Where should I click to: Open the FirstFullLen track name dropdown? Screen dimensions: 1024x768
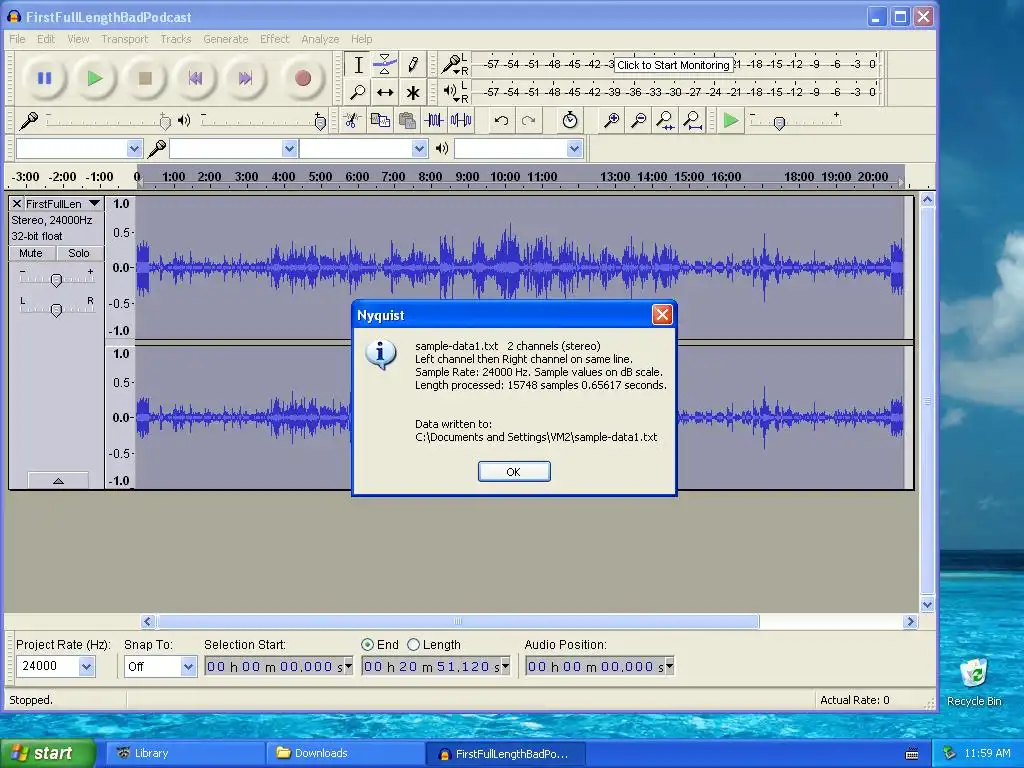pos(95,204)
